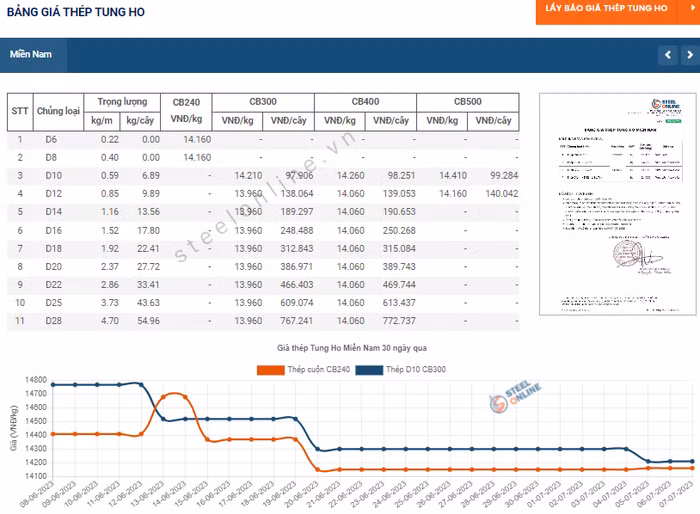Select the Miền Nam tab
The height and width of the screenshot is (514, 700).
[31, 54]
